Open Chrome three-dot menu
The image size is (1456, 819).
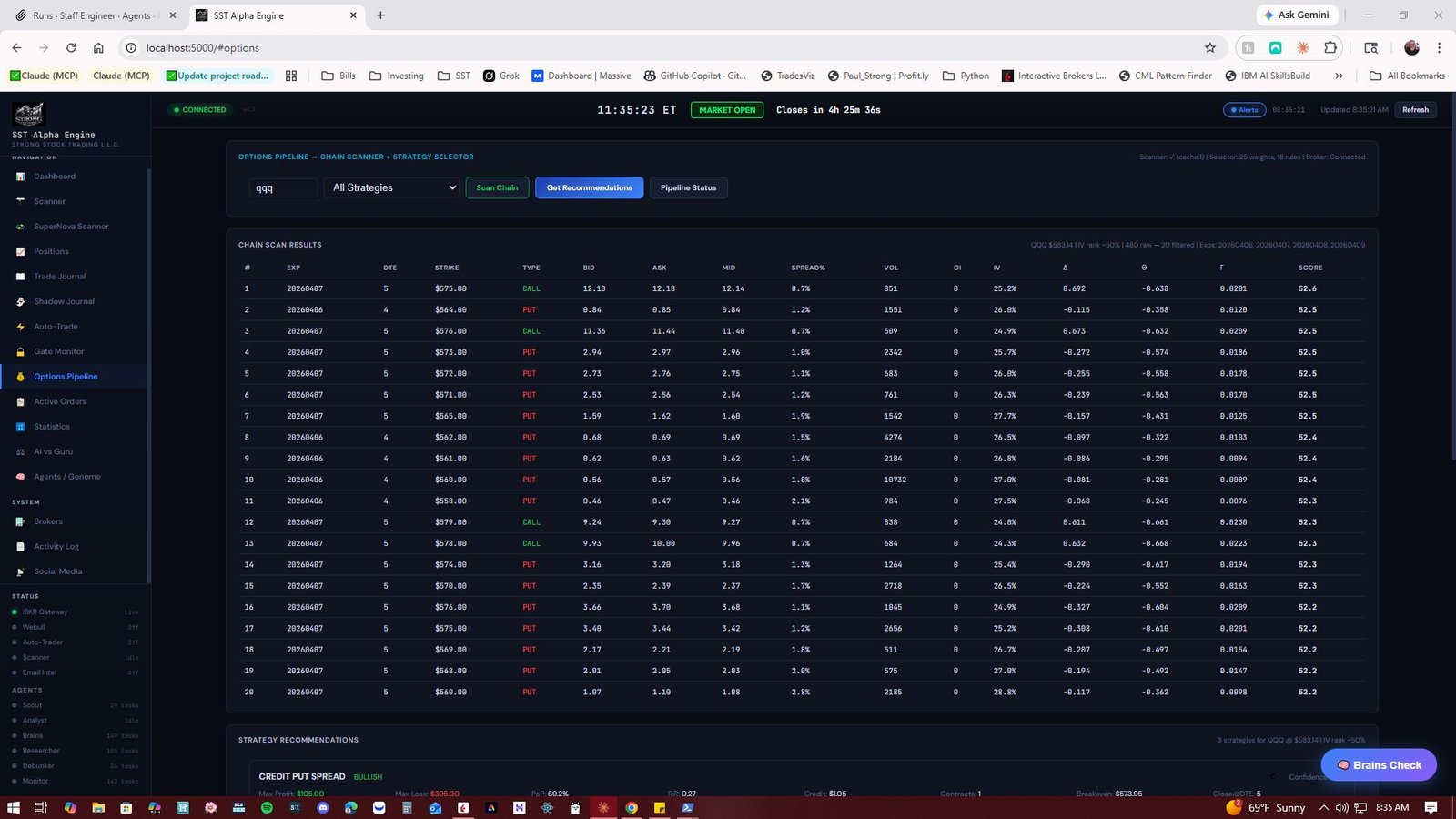point(1439,47)
